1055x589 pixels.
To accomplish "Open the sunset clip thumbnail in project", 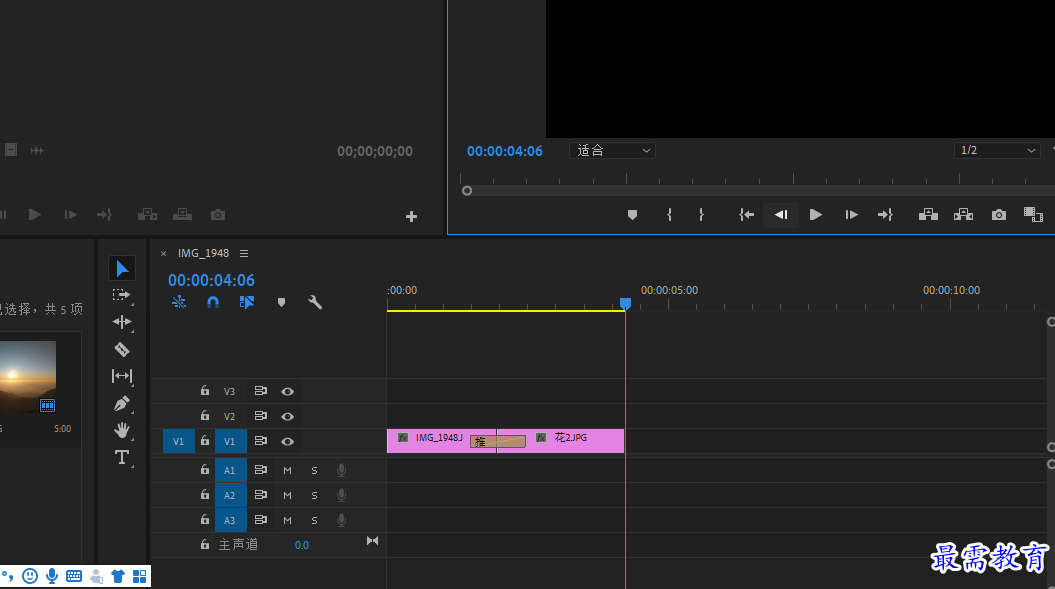I will click(x=28, y=376).
